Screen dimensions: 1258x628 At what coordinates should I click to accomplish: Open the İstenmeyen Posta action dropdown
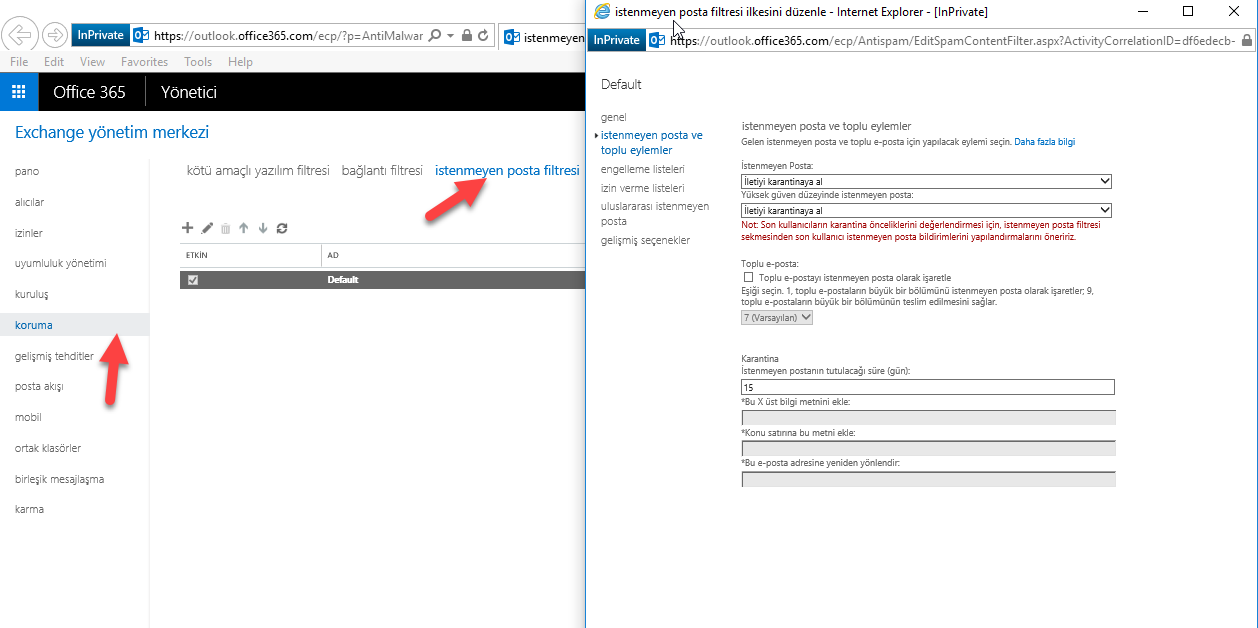point(927,181)
